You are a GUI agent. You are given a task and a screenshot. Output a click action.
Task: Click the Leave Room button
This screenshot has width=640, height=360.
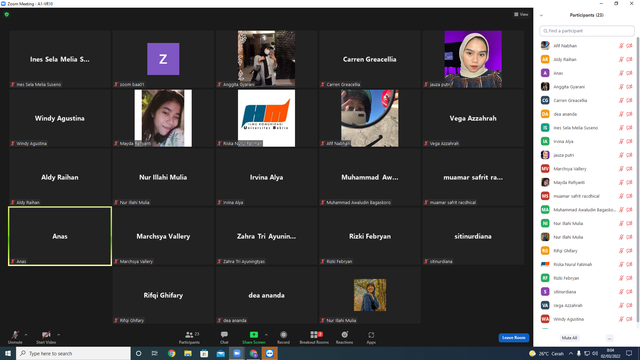(x=513, y=338)
